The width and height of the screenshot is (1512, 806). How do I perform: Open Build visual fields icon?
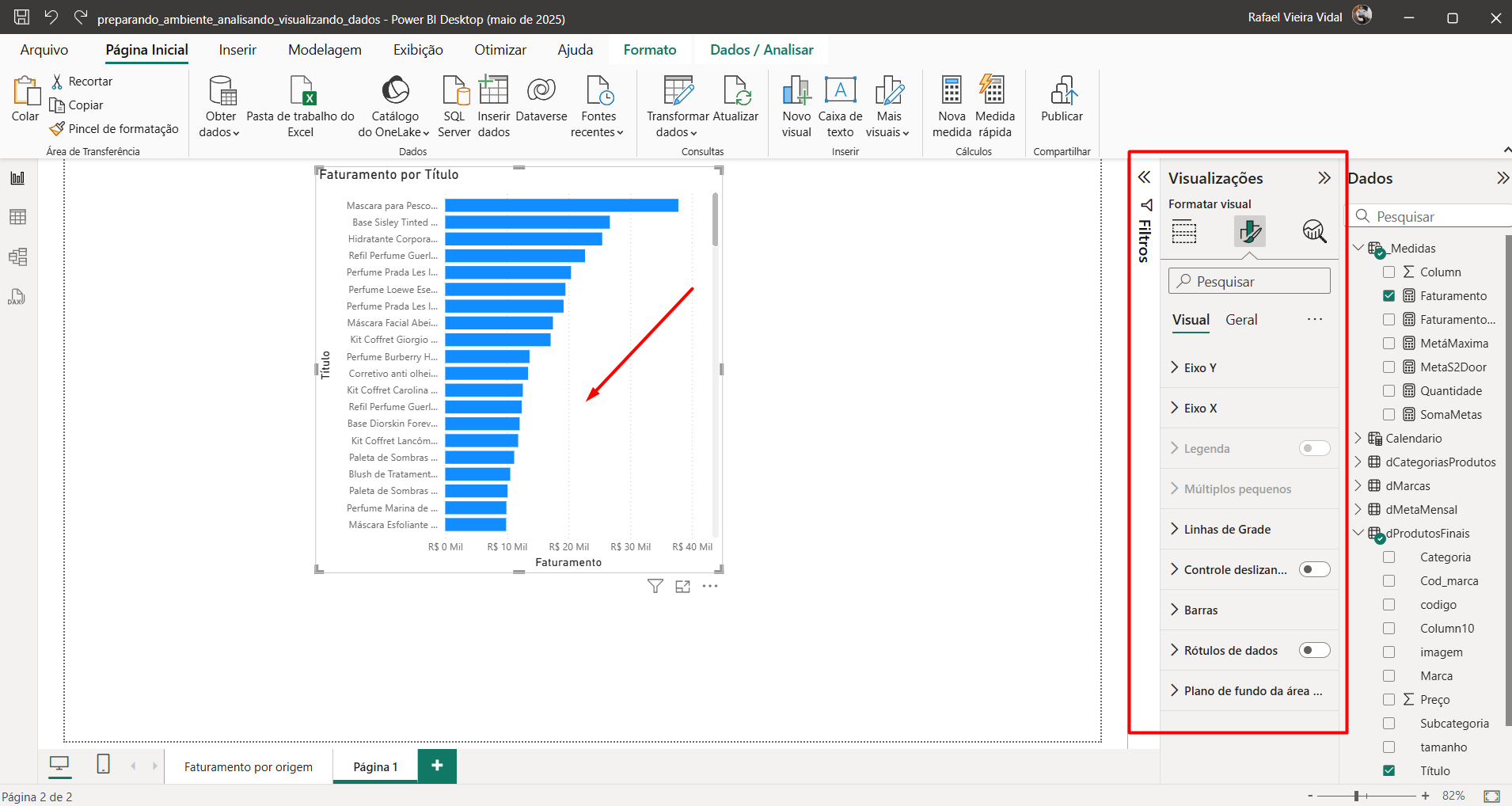click(x=1184, y=232)
